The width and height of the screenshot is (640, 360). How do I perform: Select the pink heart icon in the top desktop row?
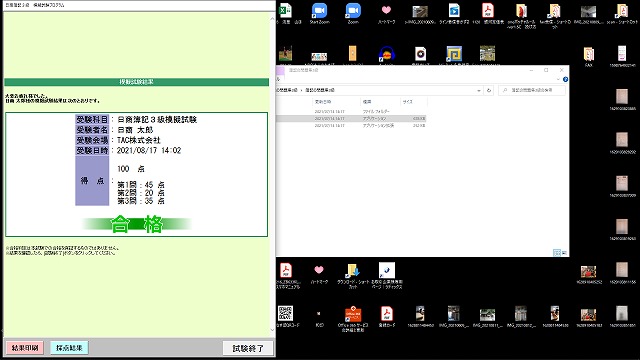(x=386, y=10)
